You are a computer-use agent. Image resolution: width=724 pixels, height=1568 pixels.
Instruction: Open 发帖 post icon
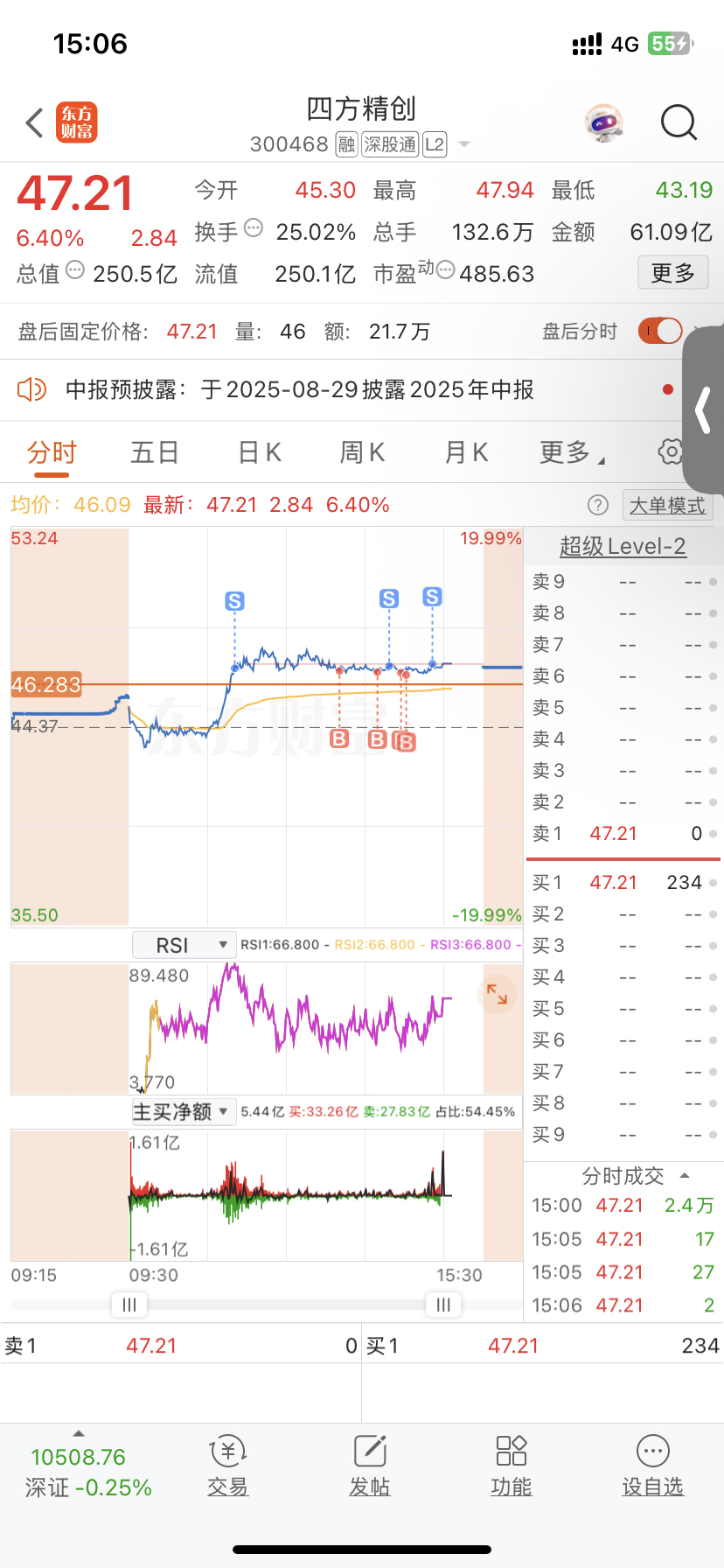pos(370,1466)
